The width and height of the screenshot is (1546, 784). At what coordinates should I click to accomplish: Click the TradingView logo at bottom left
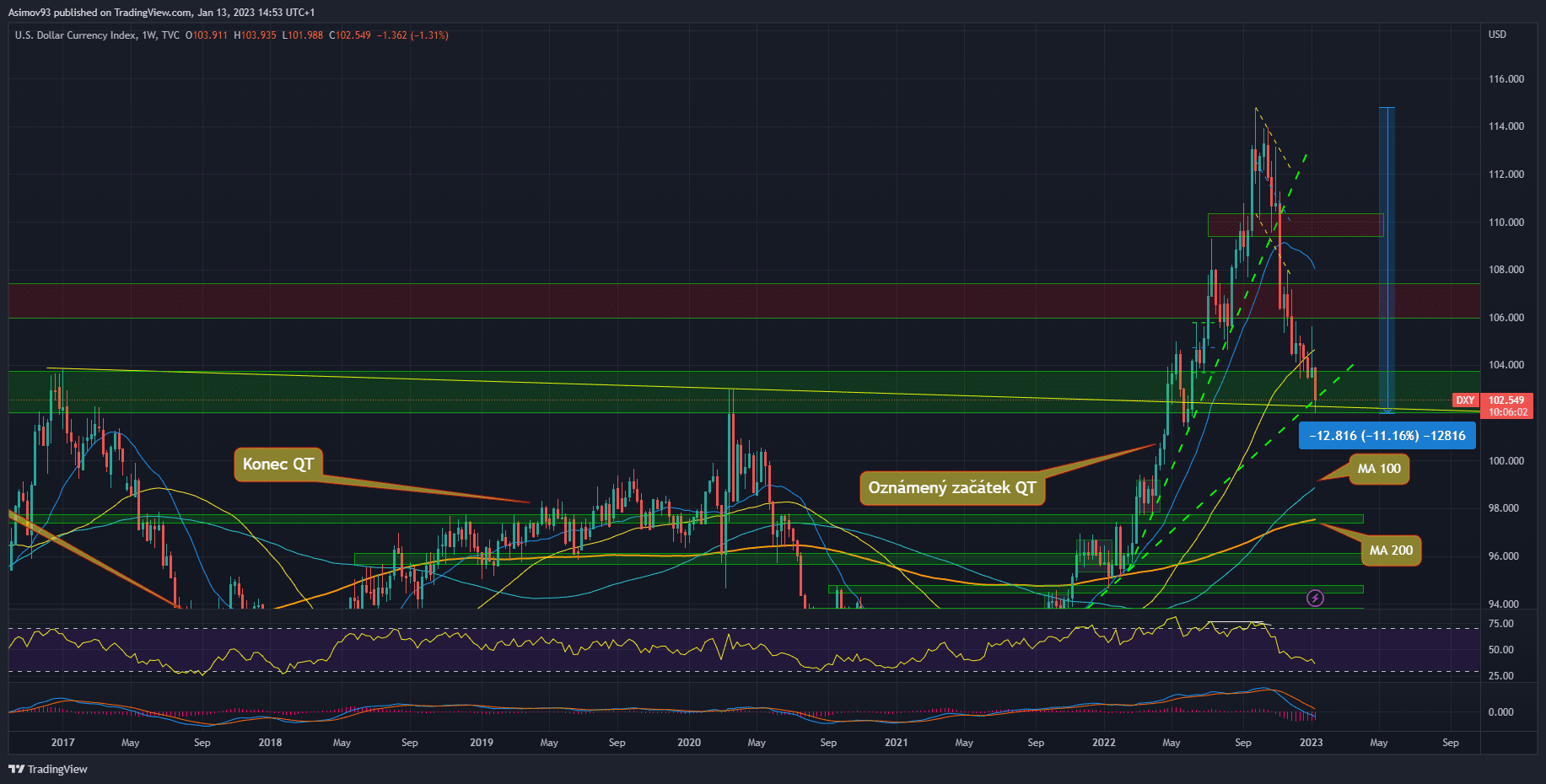48,769
